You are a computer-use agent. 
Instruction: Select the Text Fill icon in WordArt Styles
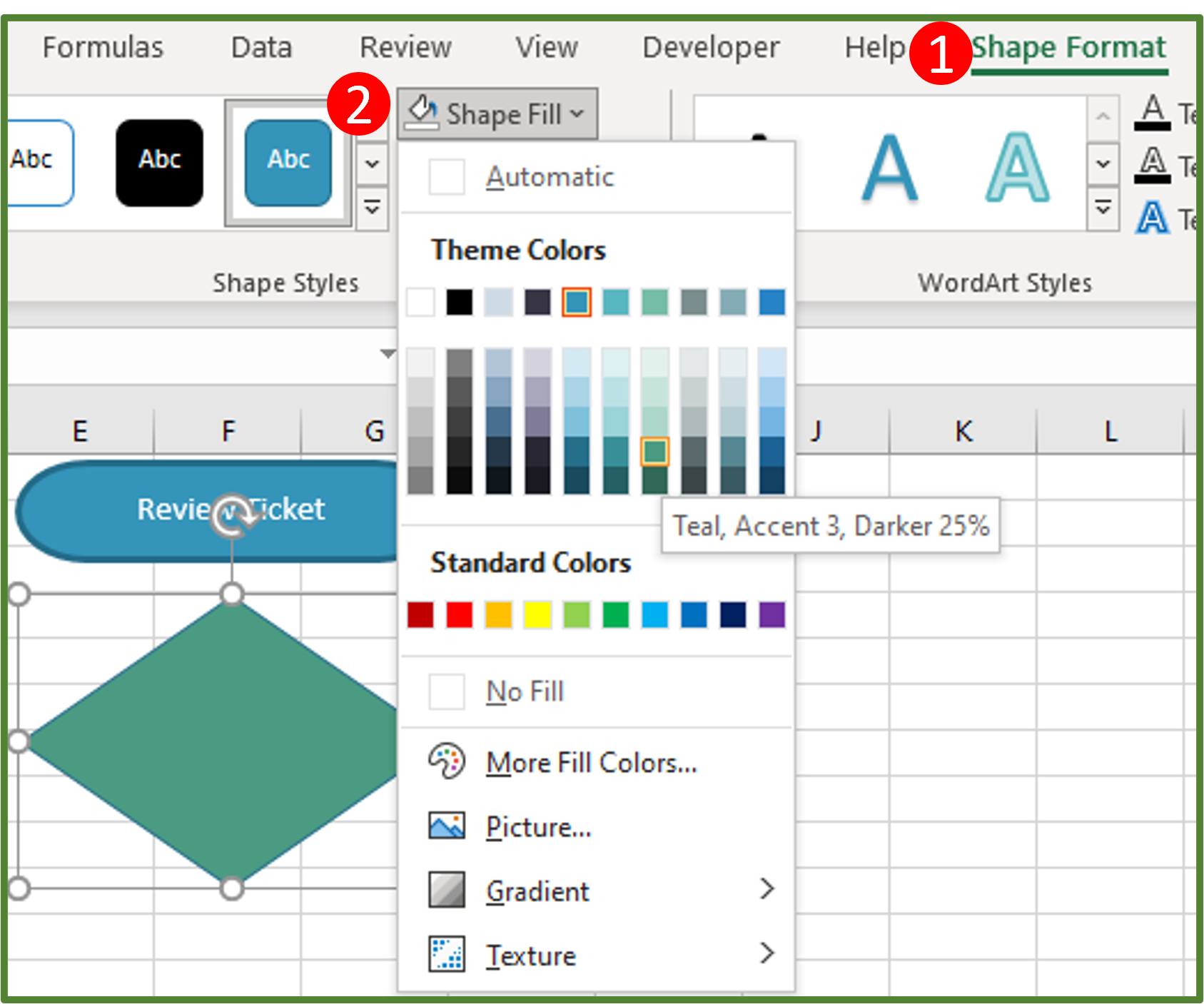tap(1153, 111)
